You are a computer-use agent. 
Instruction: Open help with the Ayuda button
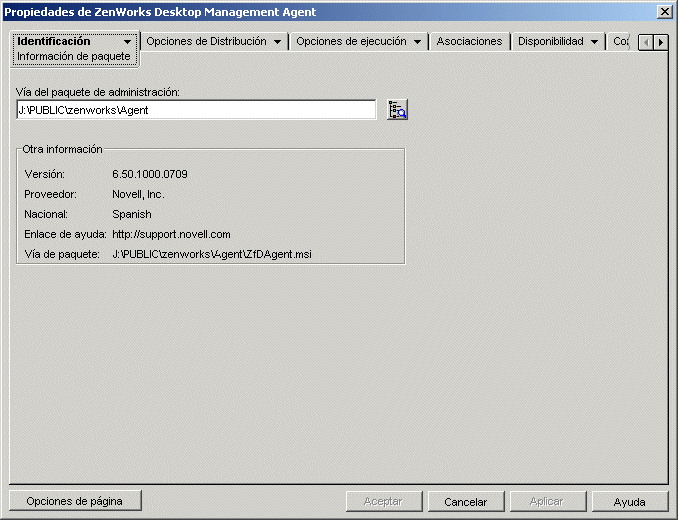[630, 501]
